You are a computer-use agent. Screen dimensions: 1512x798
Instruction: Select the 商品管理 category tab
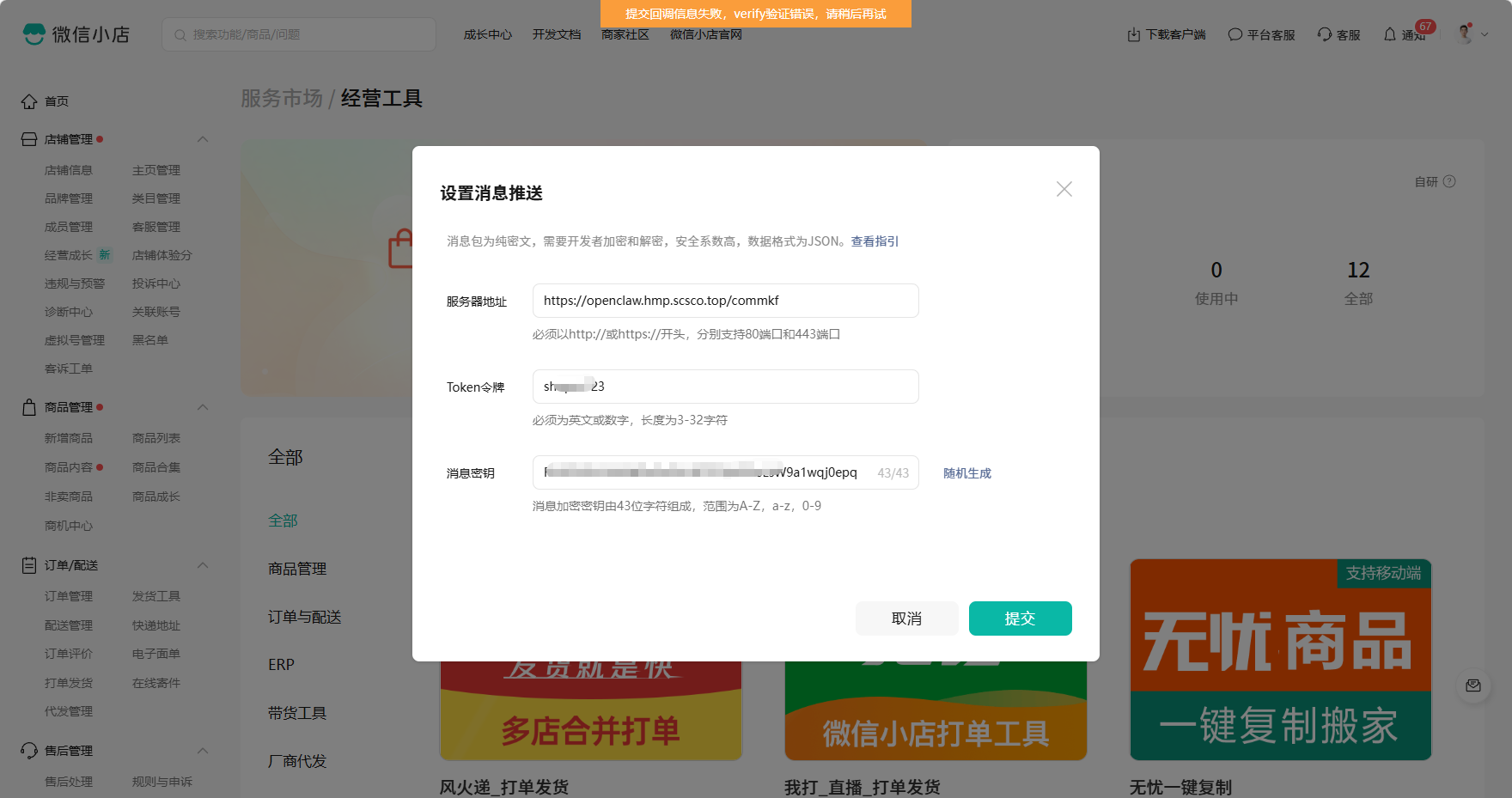pos(297,569)
